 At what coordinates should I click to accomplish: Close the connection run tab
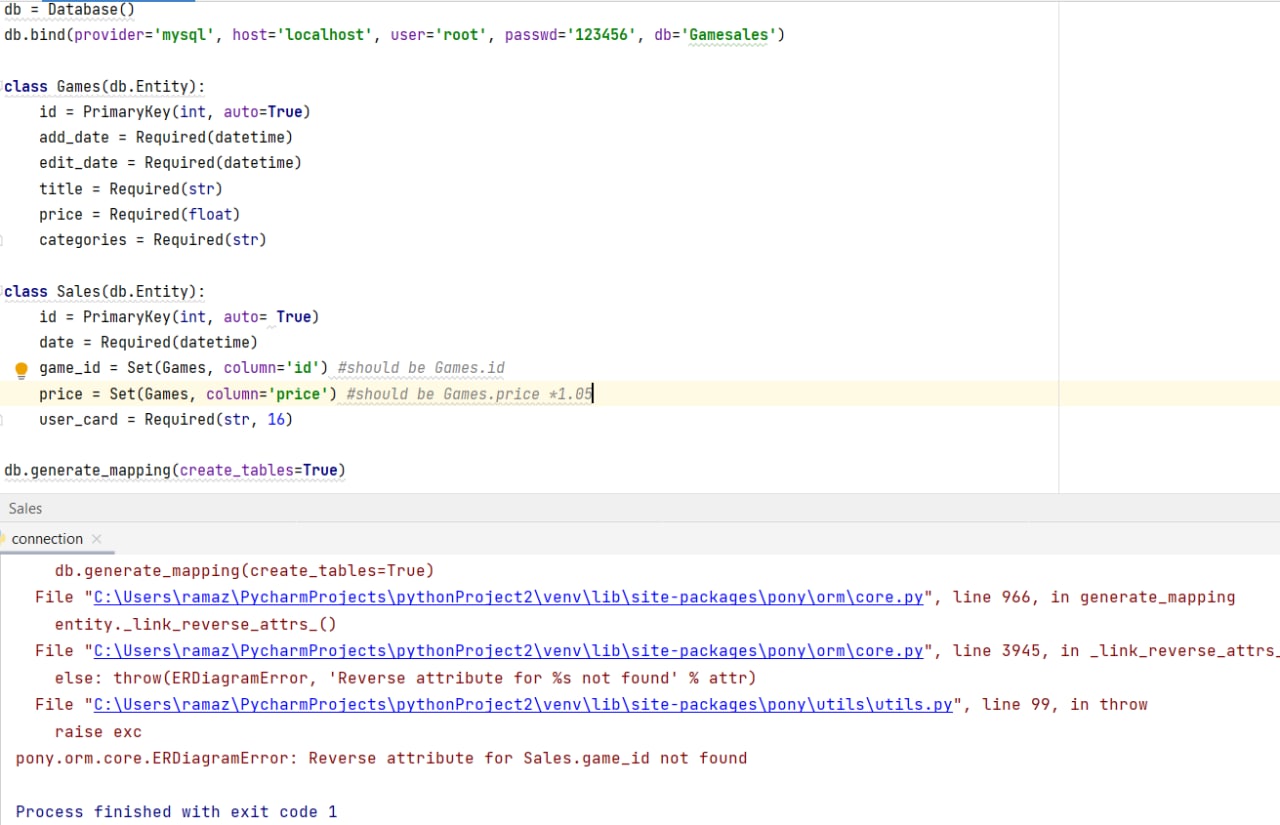(97, 539)
